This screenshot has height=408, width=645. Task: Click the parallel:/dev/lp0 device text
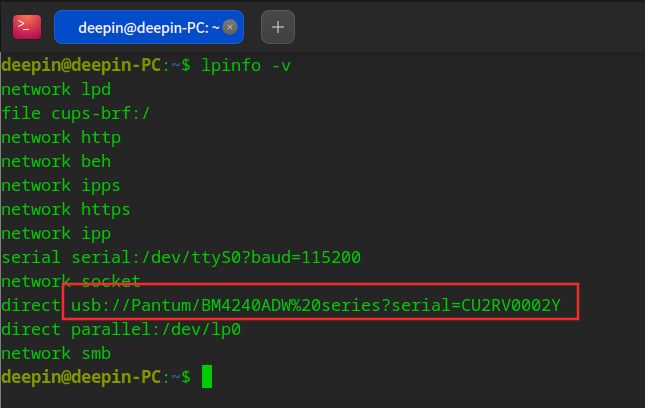tap(156, 329)
